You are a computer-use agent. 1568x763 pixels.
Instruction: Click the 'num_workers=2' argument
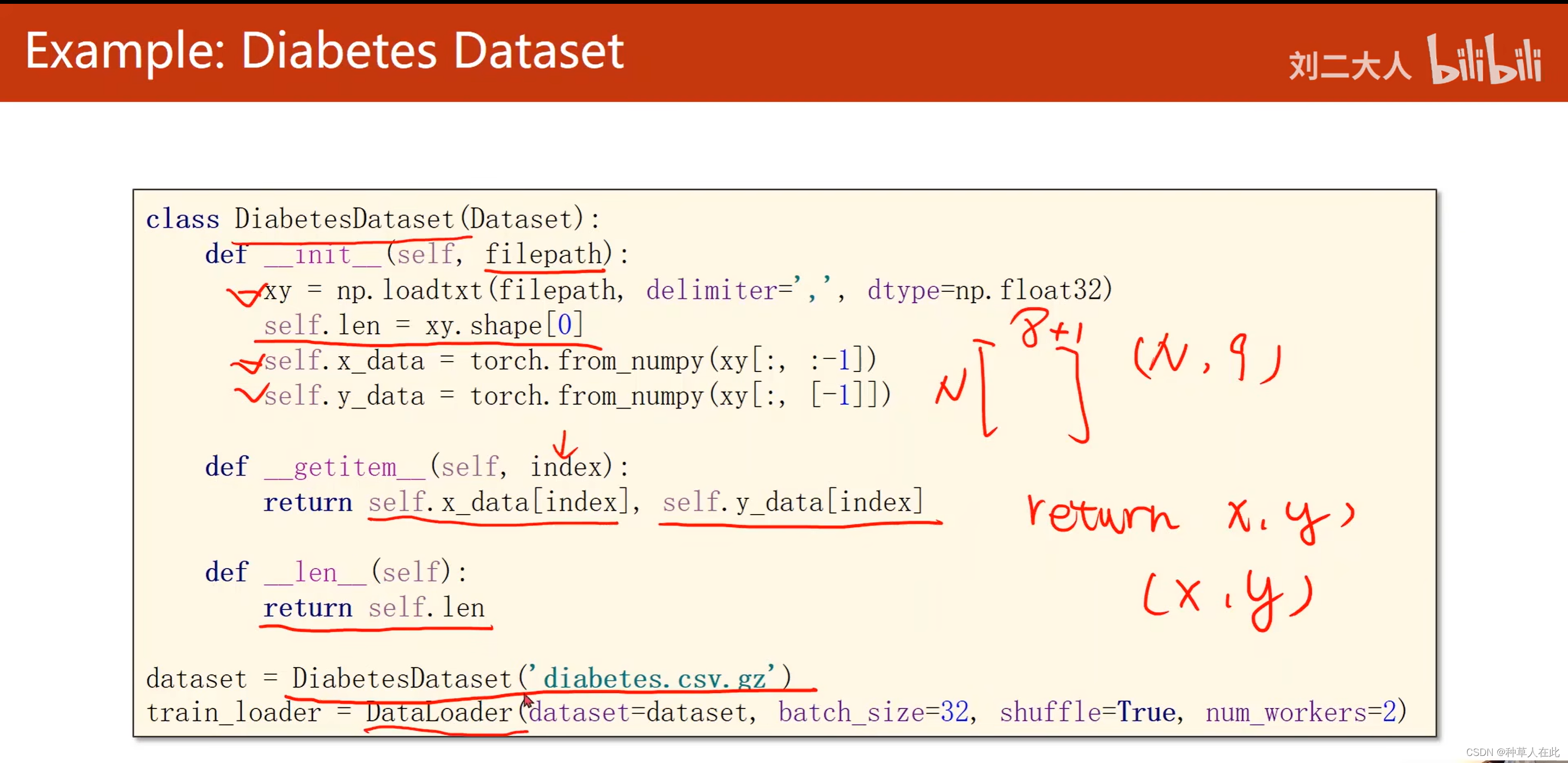(1301, 712)
